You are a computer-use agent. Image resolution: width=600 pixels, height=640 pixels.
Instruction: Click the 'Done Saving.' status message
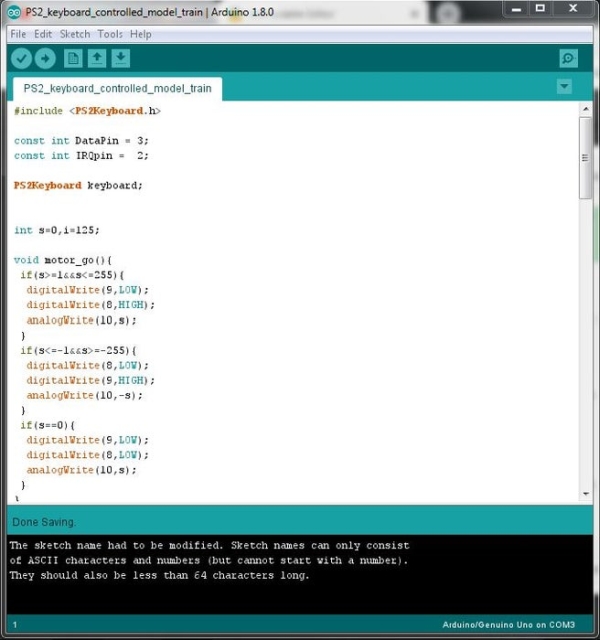44,522
